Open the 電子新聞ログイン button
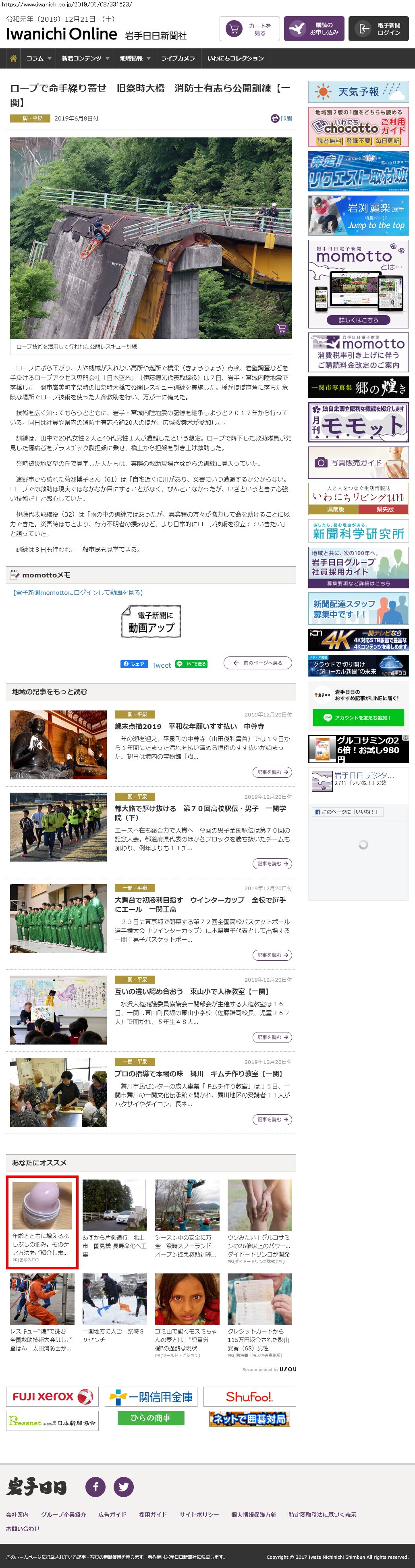Viewport: 415px width, 1568px height. 378,29
